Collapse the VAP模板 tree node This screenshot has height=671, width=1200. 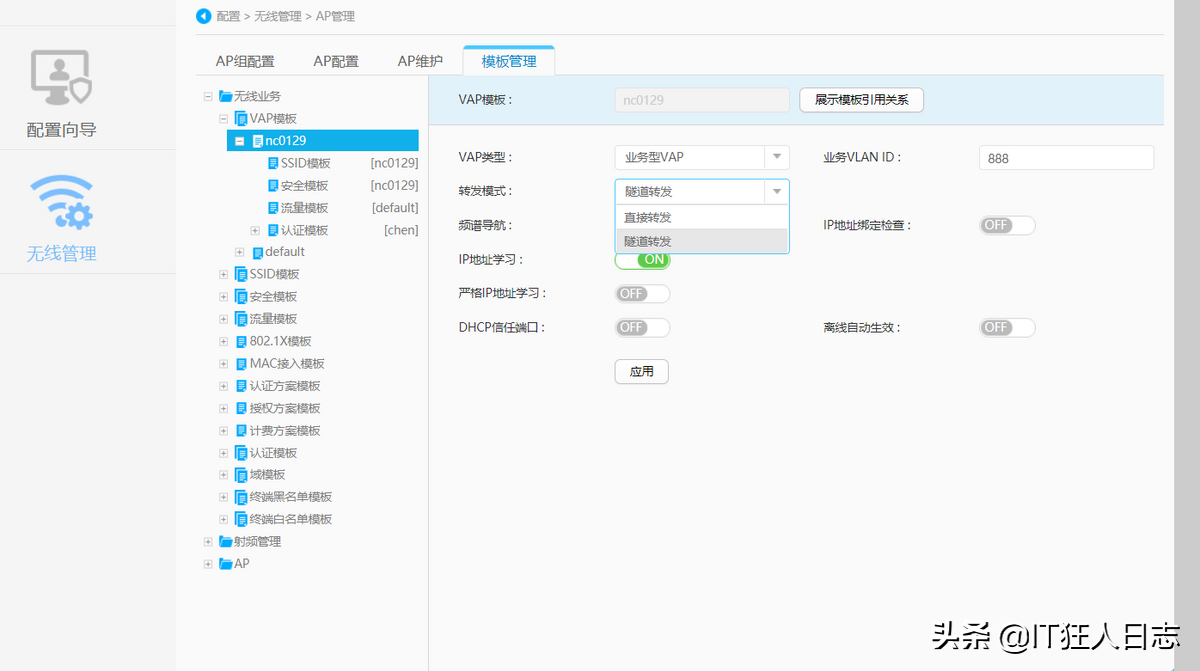coord(224,118)
